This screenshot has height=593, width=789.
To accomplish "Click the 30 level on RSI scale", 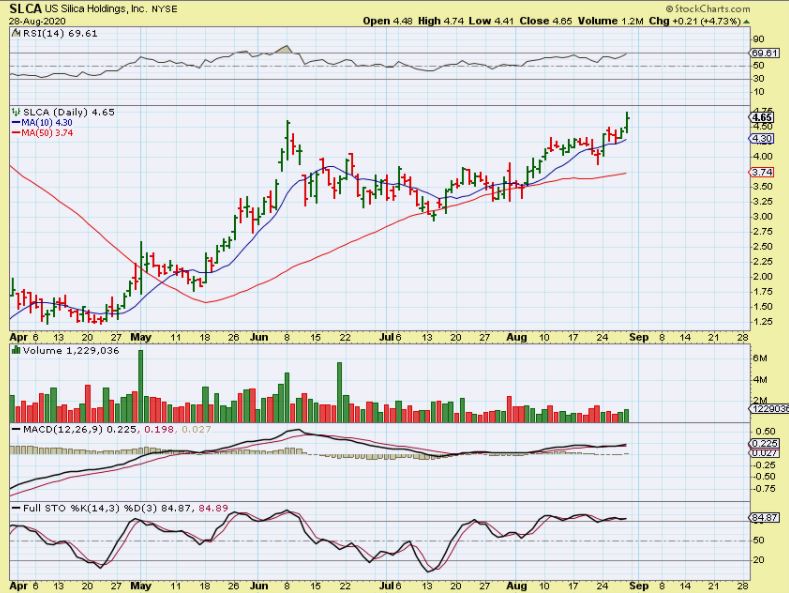I will pyautogui.click(x=759, y=79).
